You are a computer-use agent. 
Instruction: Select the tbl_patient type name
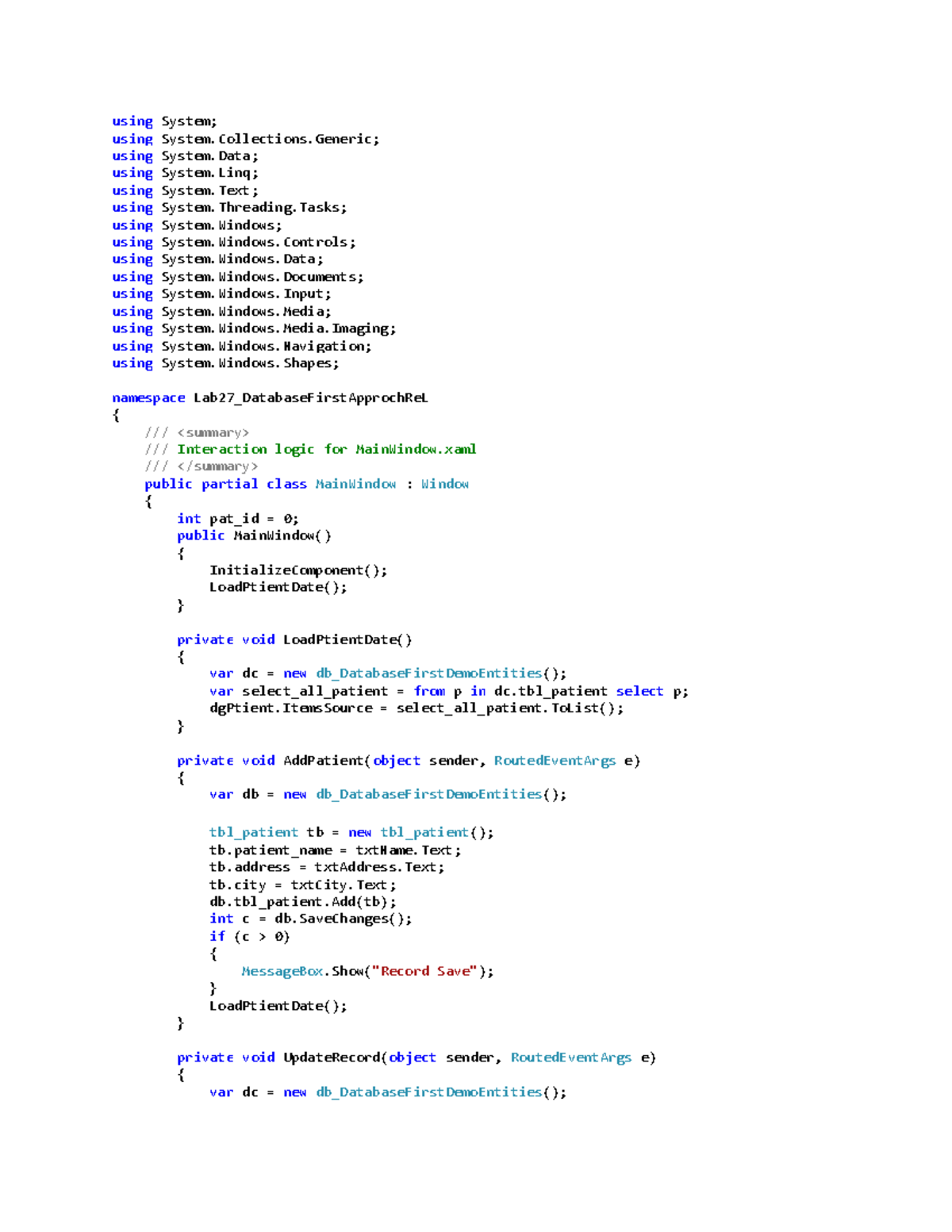254,831
